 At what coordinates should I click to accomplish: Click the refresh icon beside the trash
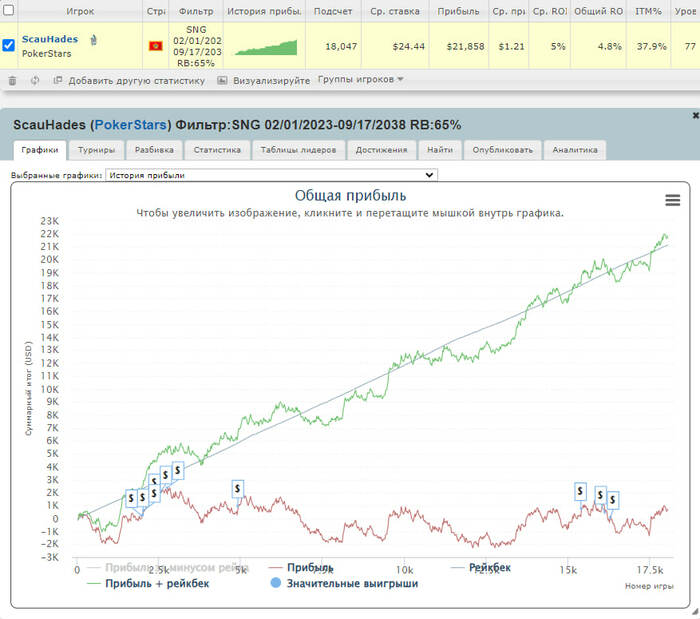pyautogui.click(x=35, y=81)
